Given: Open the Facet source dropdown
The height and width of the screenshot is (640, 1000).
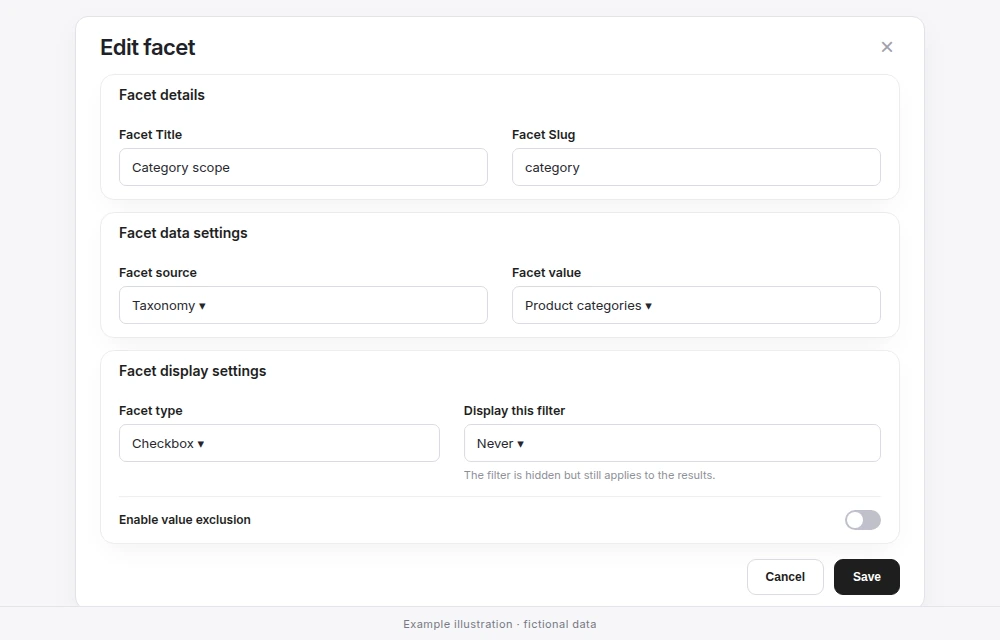Looking at the screenshot, I should tap(303, 305).
